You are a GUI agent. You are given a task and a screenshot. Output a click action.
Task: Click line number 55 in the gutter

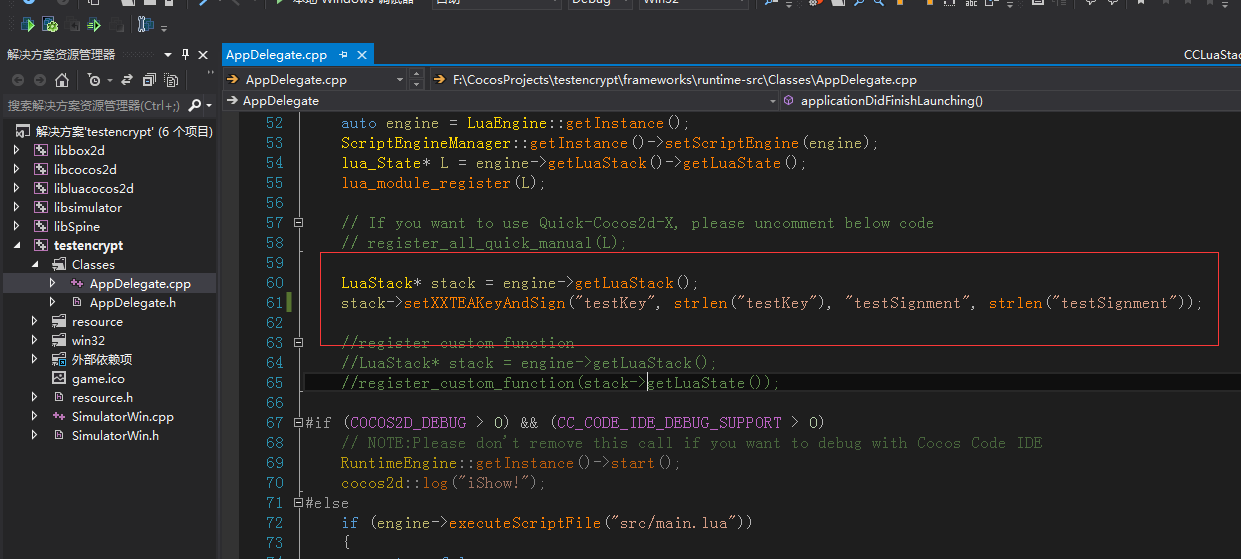click(x=274, y=183)
